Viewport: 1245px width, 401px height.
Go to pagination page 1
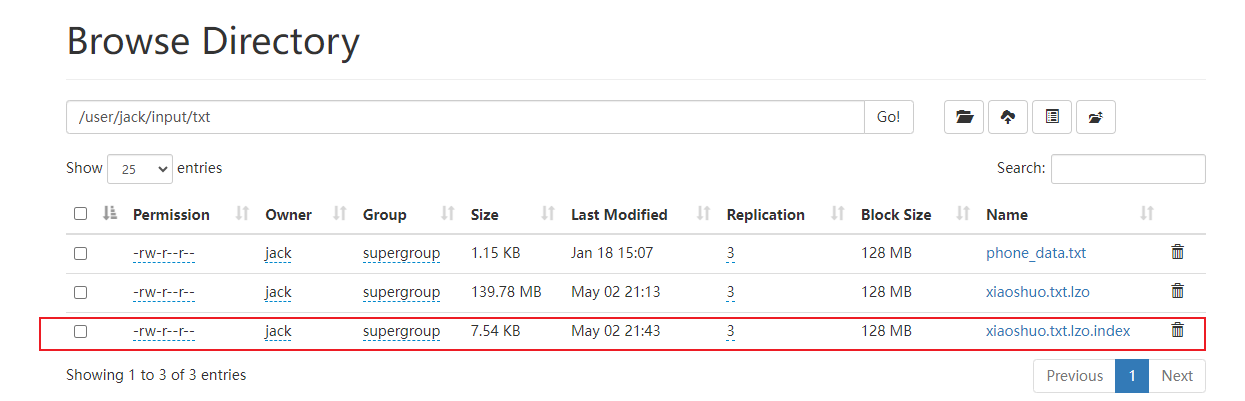point(1131,376)
